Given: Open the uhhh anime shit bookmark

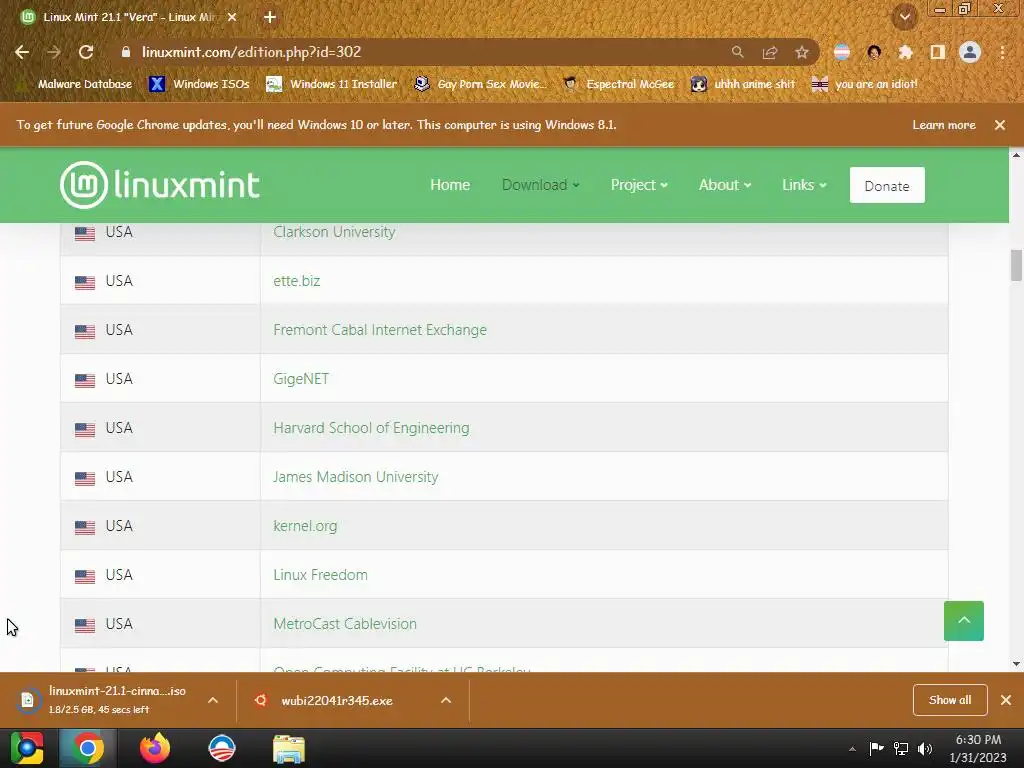Looking at the screenshot, I should pos(743,84).
